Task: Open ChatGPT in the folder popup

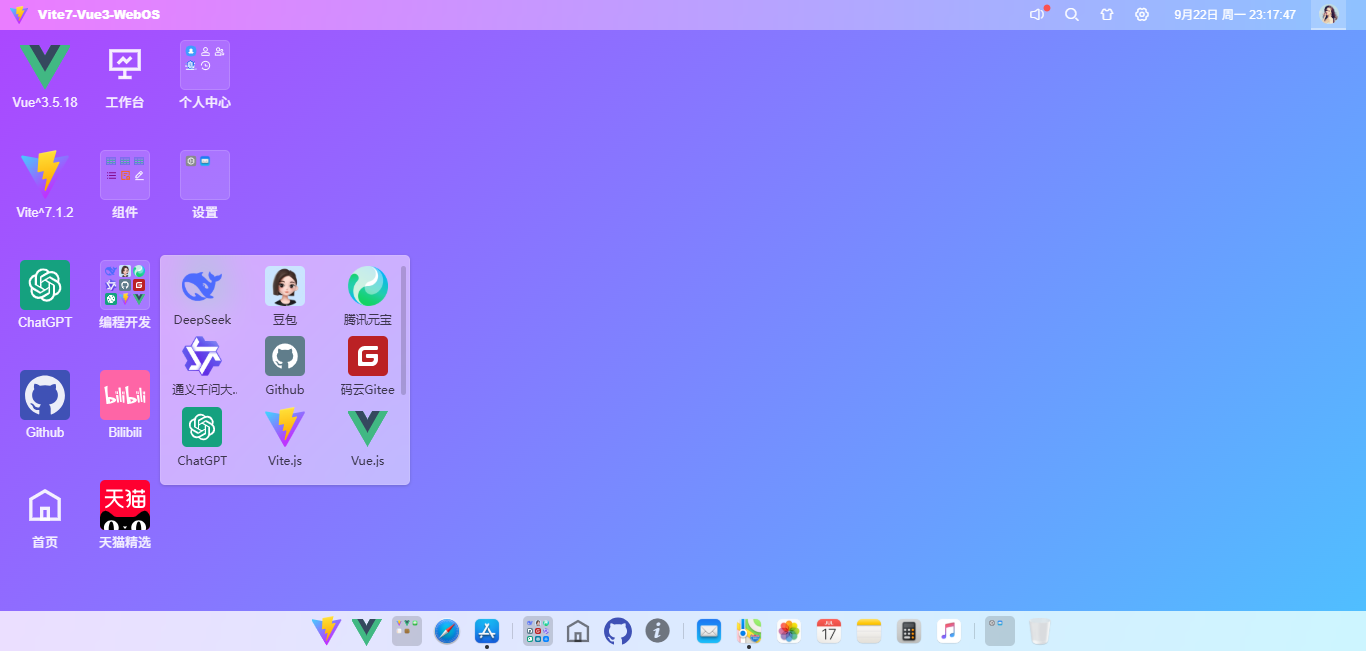Action: 202,437
